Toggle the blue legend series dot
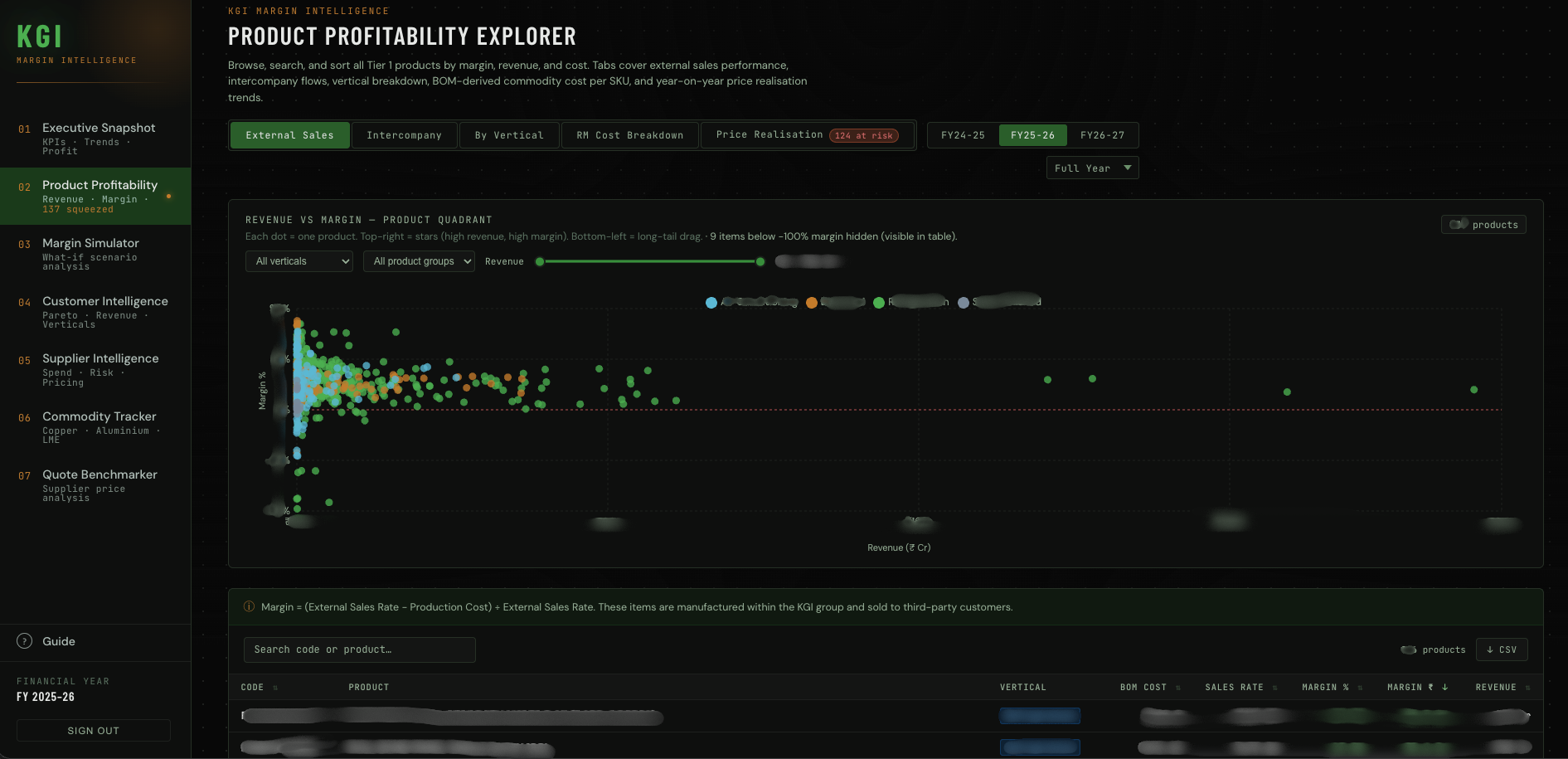The image size is (1568, 759). click(x=711, y=303)
